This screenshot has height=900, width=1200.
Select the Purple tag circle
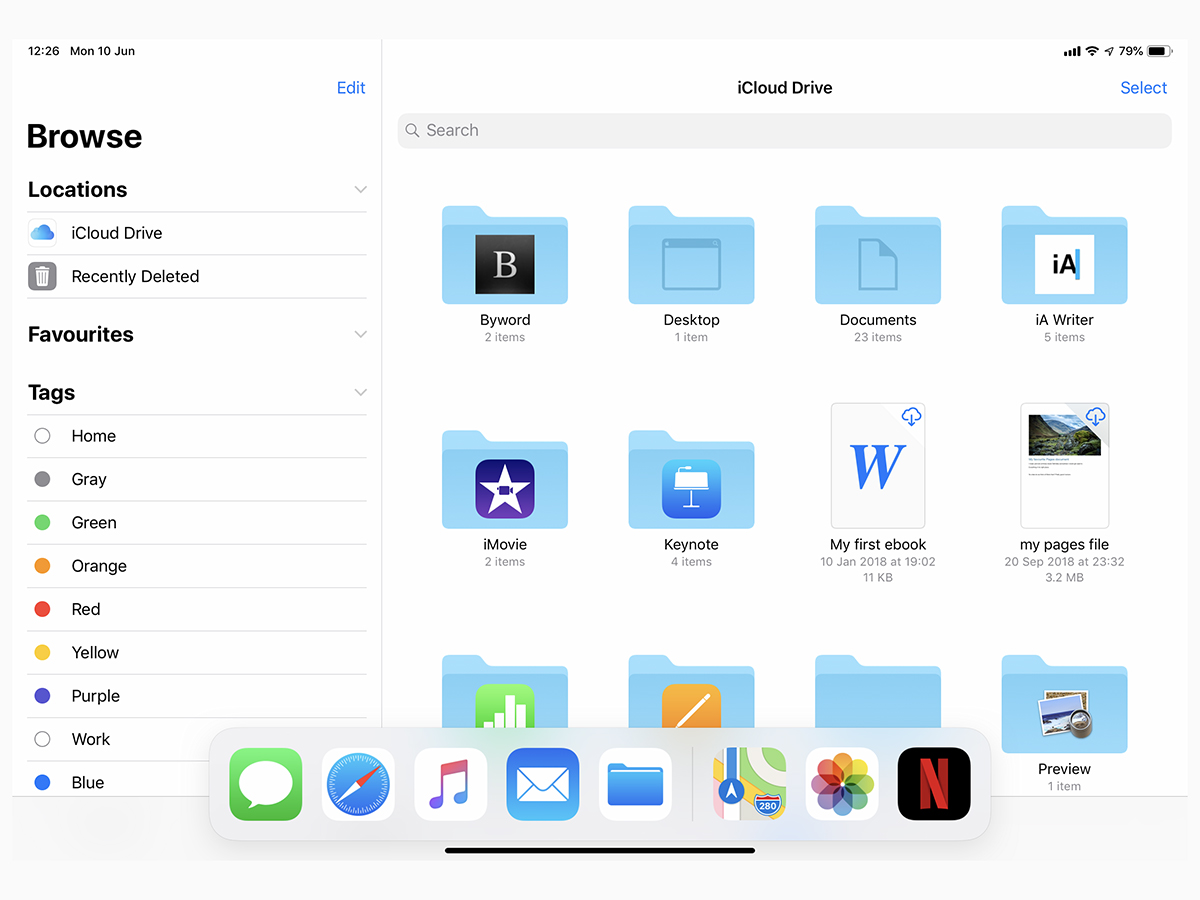[42, 696]
